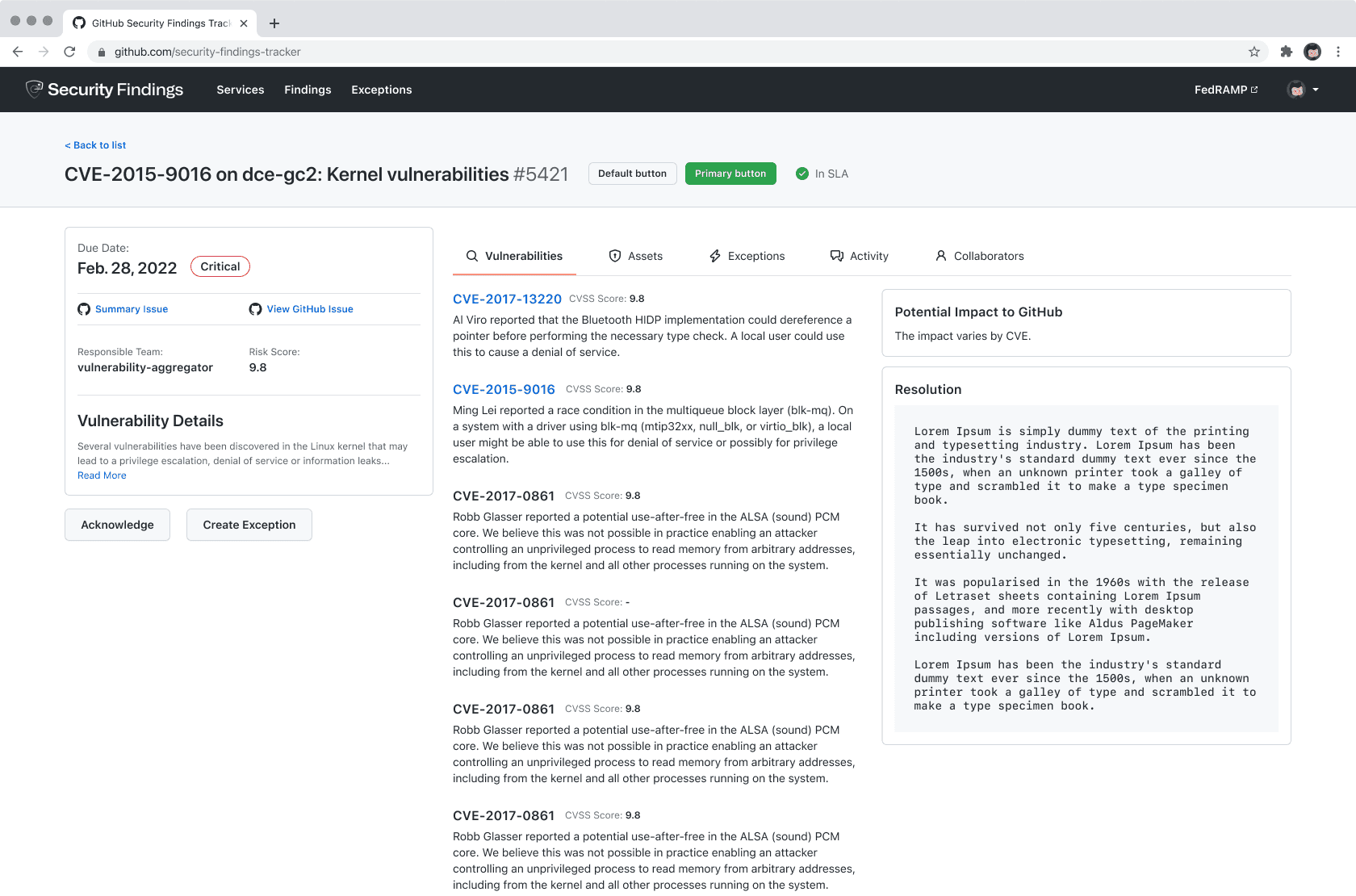This screenshot has height=896, width=1356.
Task: Open the CVE-2017-13220 link
Action: point(507,299)
